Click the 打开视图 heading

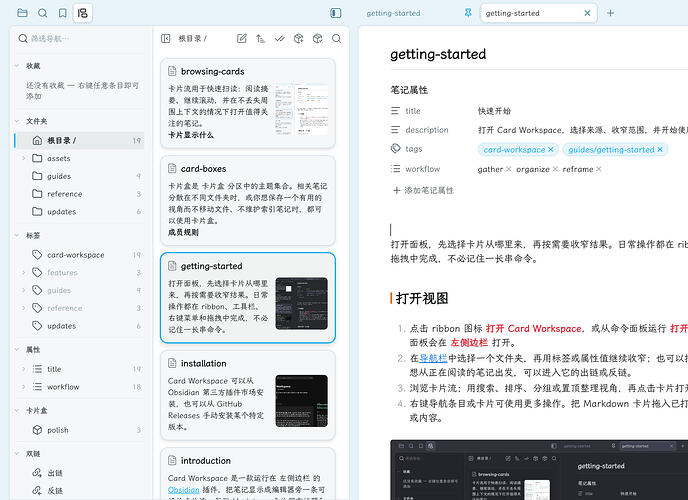click(422, 298)
